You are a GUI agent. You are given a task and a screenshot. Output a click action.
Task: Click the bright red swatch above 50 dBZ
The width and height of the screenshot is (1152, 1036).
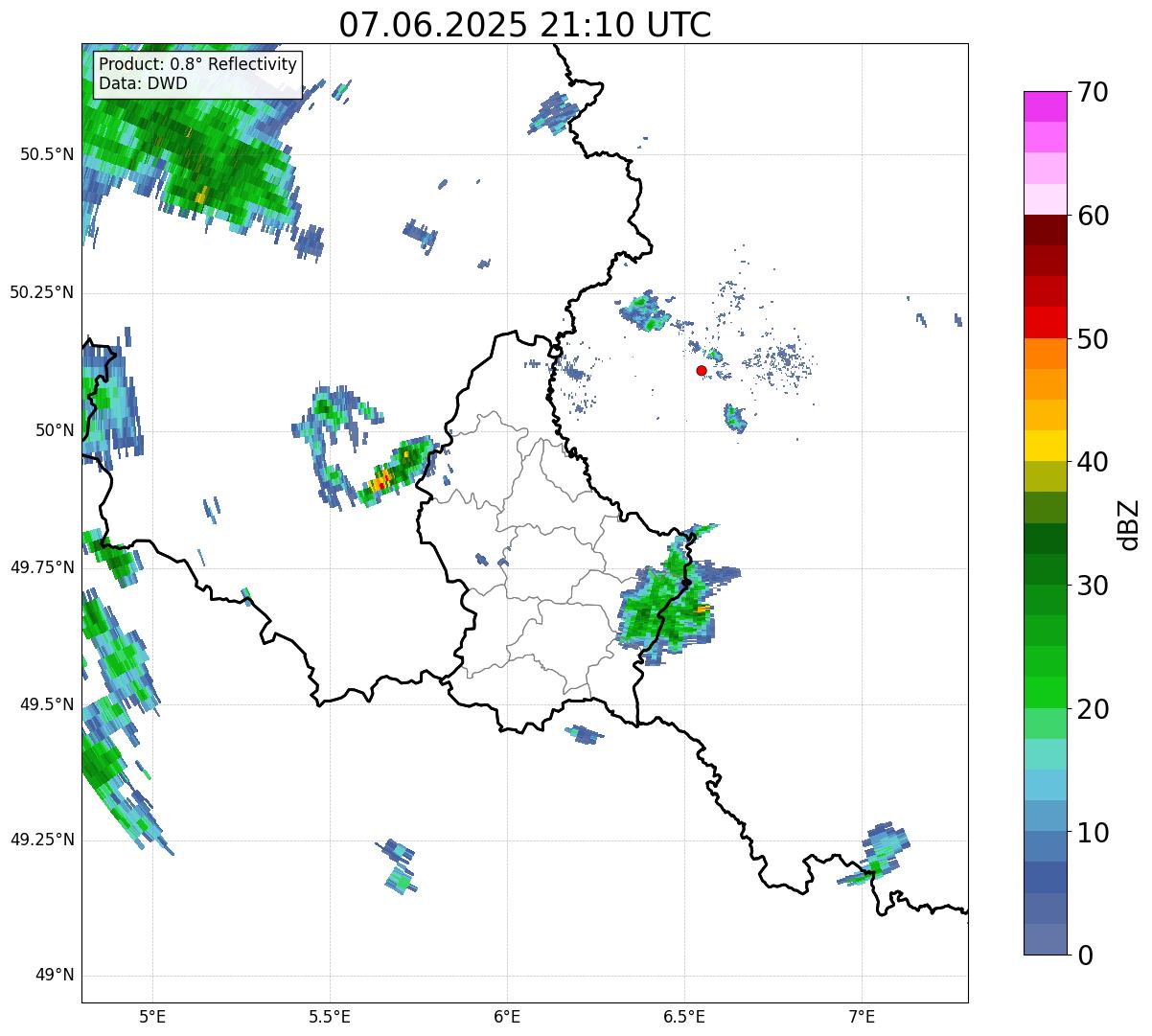click(x=1045, y=323)
